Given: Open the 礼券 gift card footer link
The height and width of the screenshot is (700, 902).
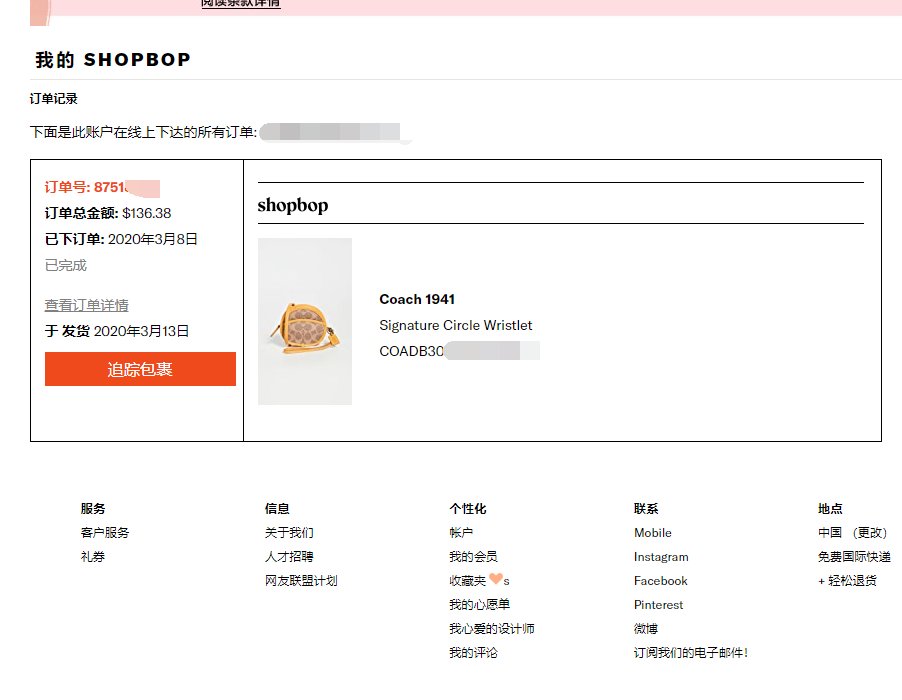Looking at the screenshot, I should (x=93, y=557).
